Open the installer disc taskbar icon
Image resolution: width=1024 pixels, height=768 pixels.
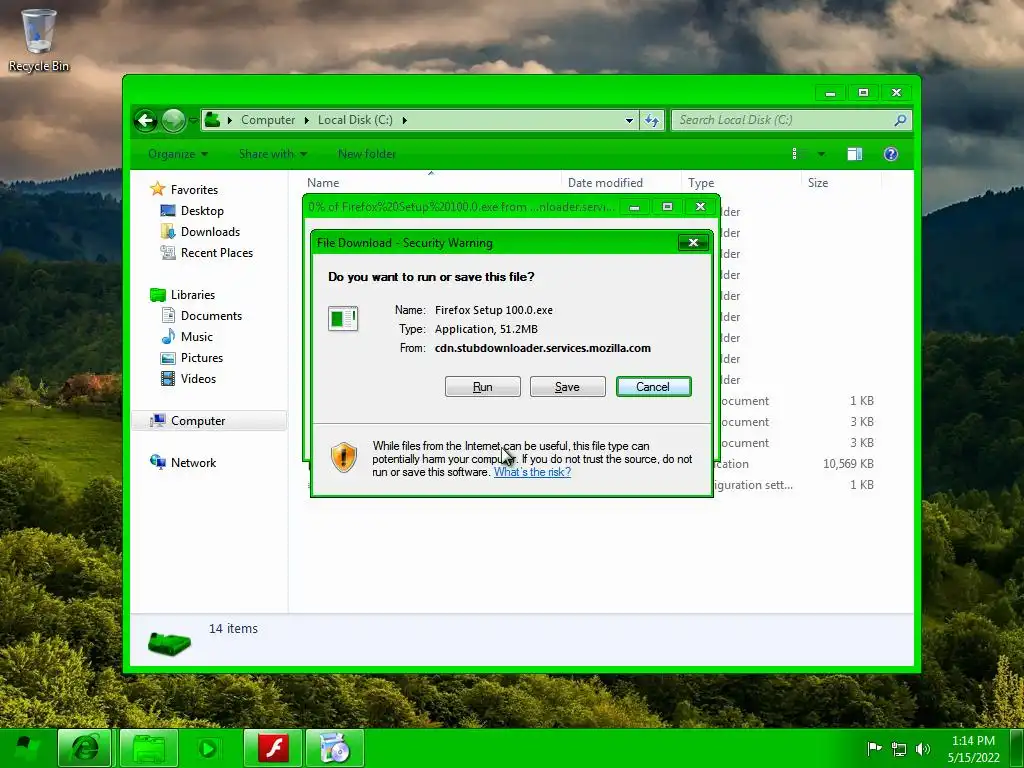tap(334, 748)
